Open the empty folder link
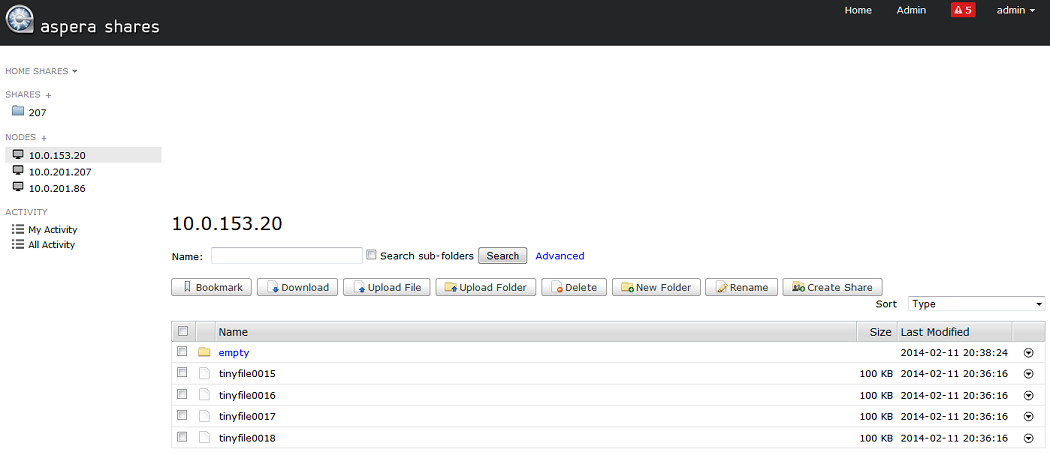The image size is (1050, 455). 234,352
